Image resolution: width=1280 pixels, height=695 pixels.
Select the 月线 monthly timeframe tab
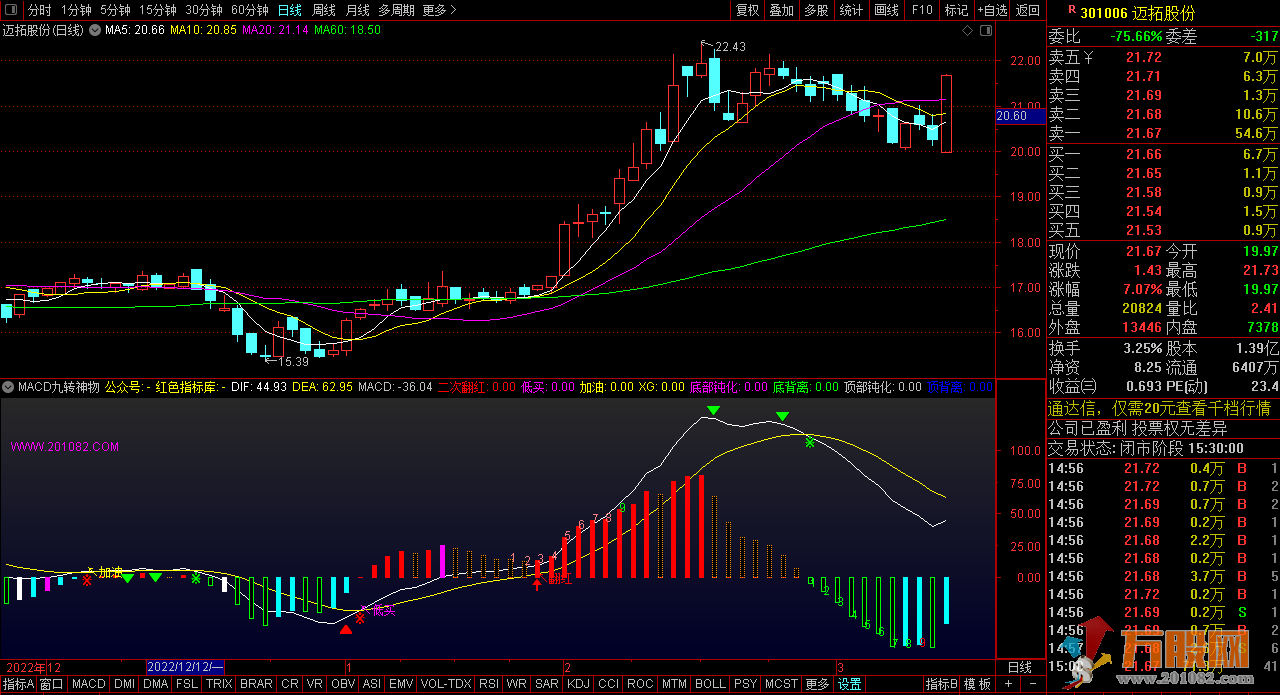(358, 10)
